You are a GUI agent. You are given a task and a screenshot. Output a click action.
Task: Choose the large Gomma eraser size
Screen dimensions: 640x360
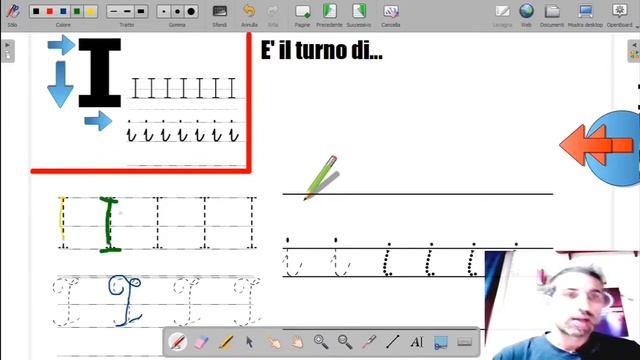click(x=191, y=11)
